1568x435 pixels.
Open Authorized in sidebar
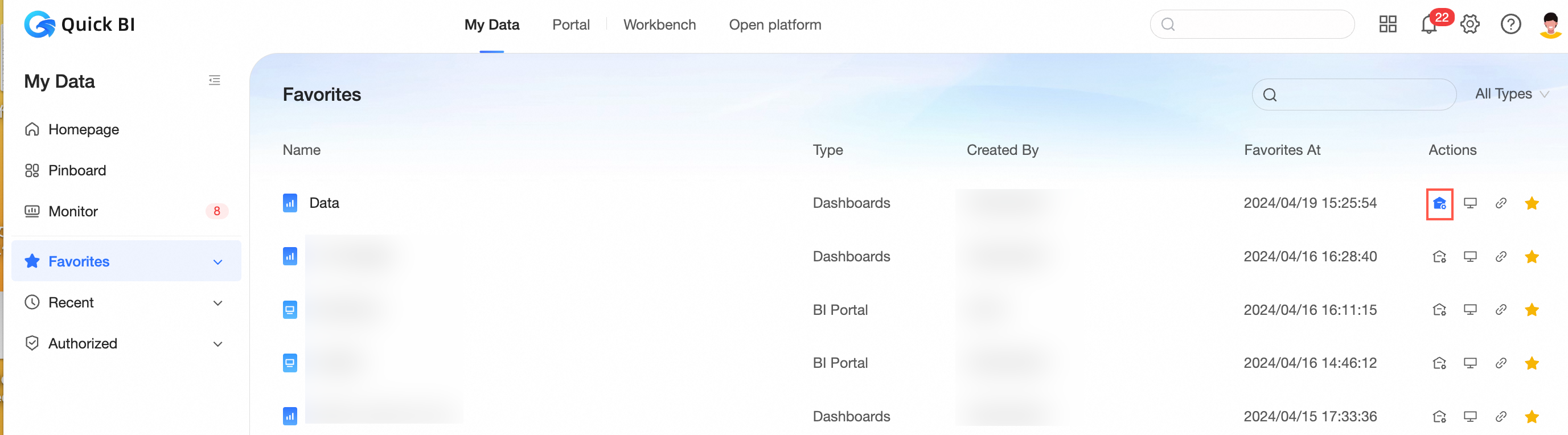tap(126, 343)
